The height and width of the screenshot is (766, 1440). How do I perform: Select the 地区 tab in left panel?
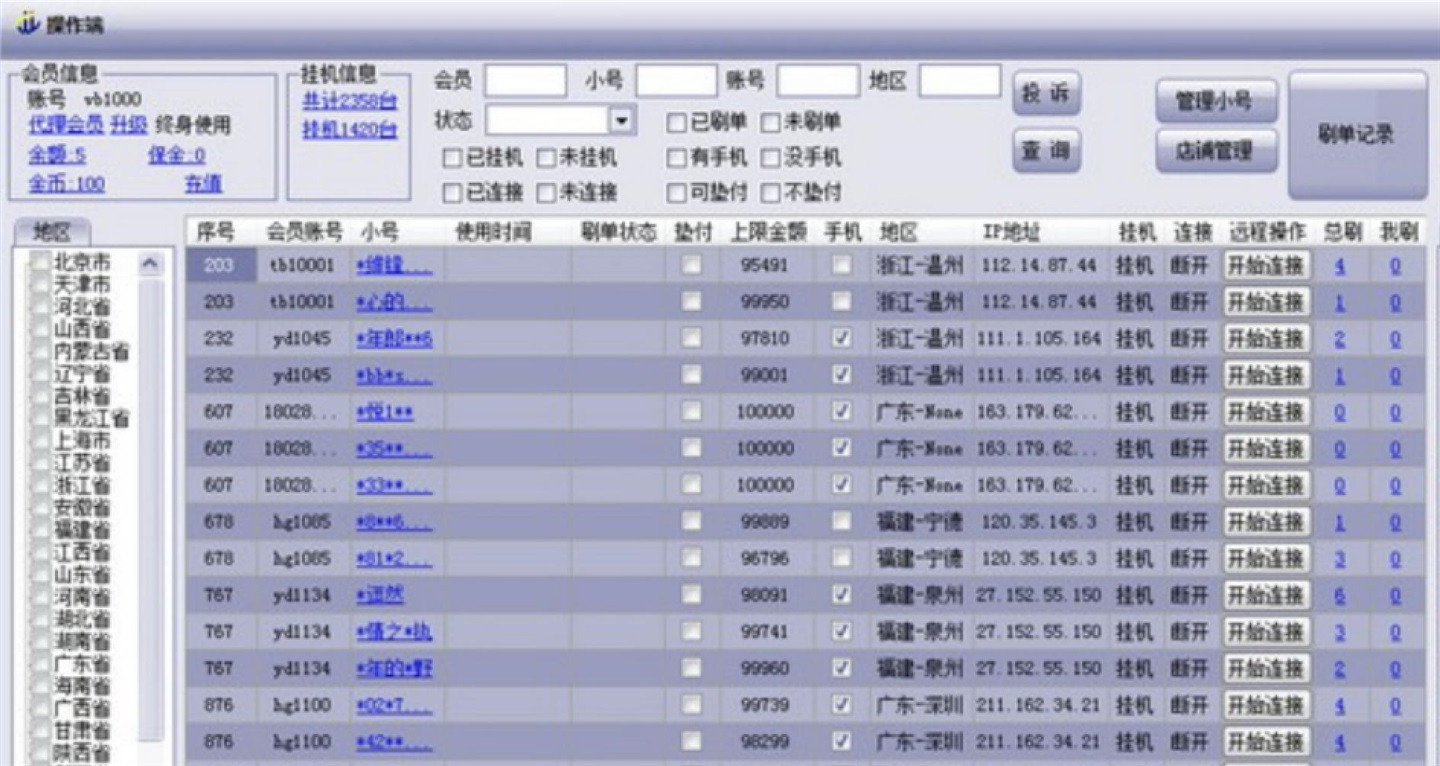coord(52,232)
